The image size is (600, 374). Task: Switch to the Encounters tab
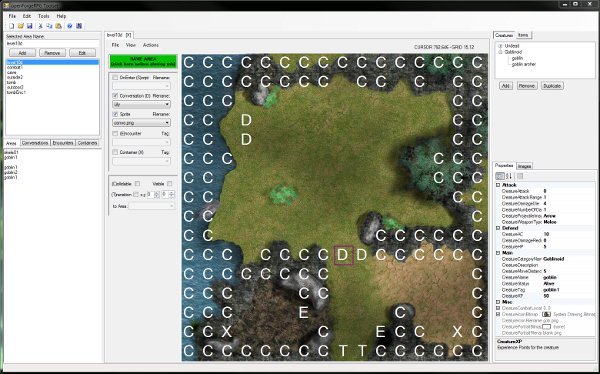(63, 143)
